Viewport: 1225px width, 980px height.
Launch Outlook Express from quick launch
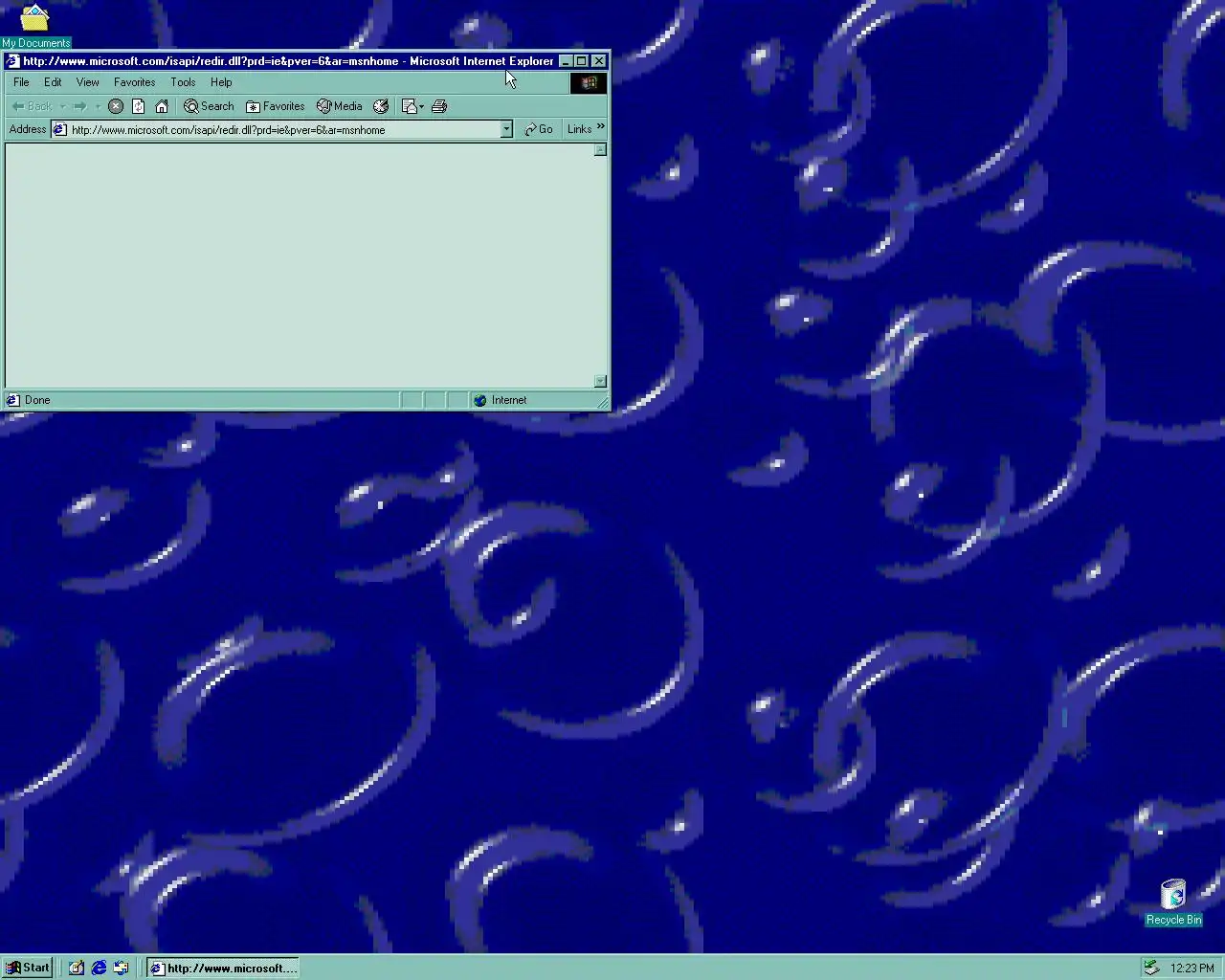[121, 968]
